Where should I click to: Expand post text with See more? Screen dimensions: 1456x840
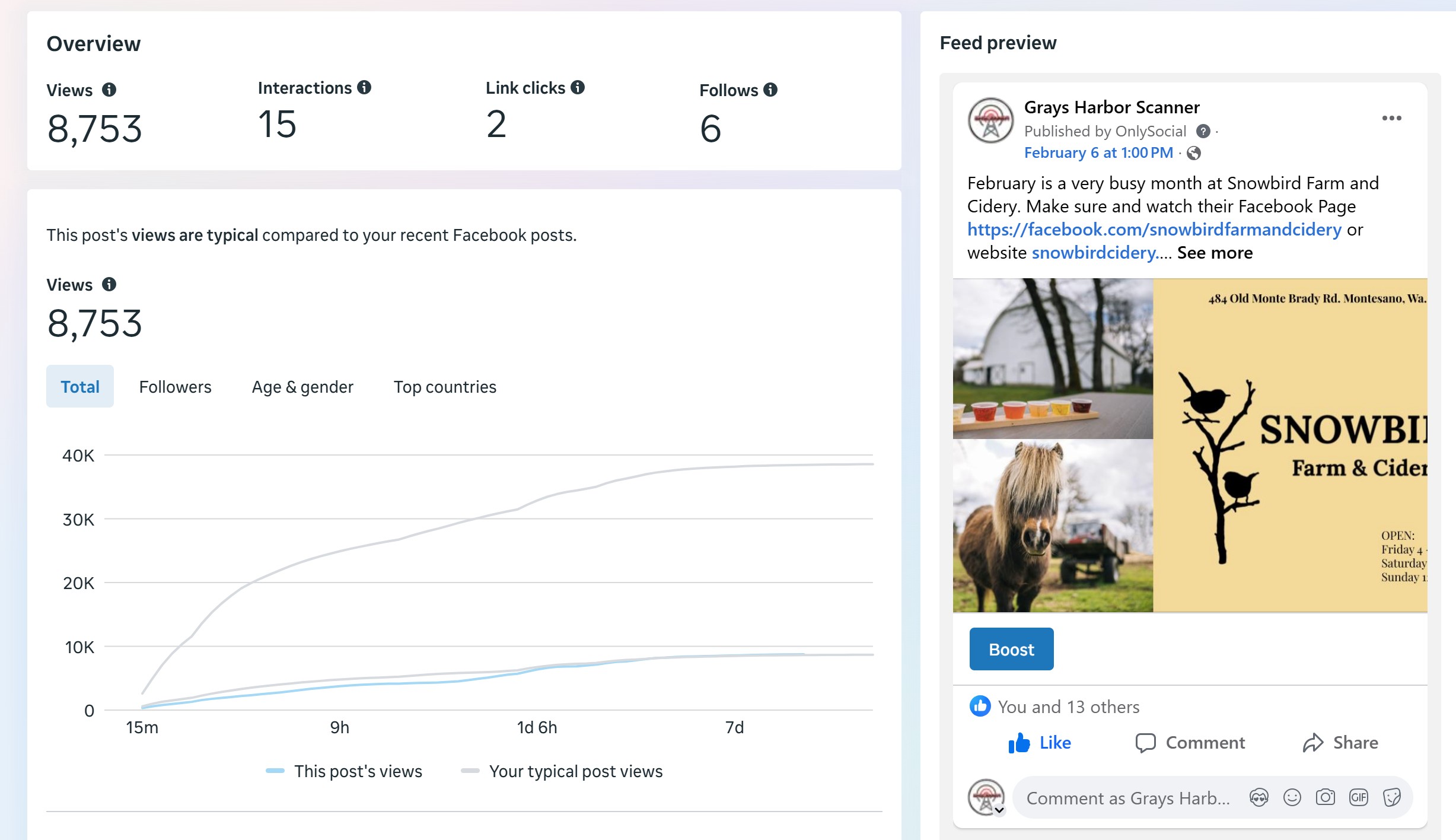(1215, 253)
